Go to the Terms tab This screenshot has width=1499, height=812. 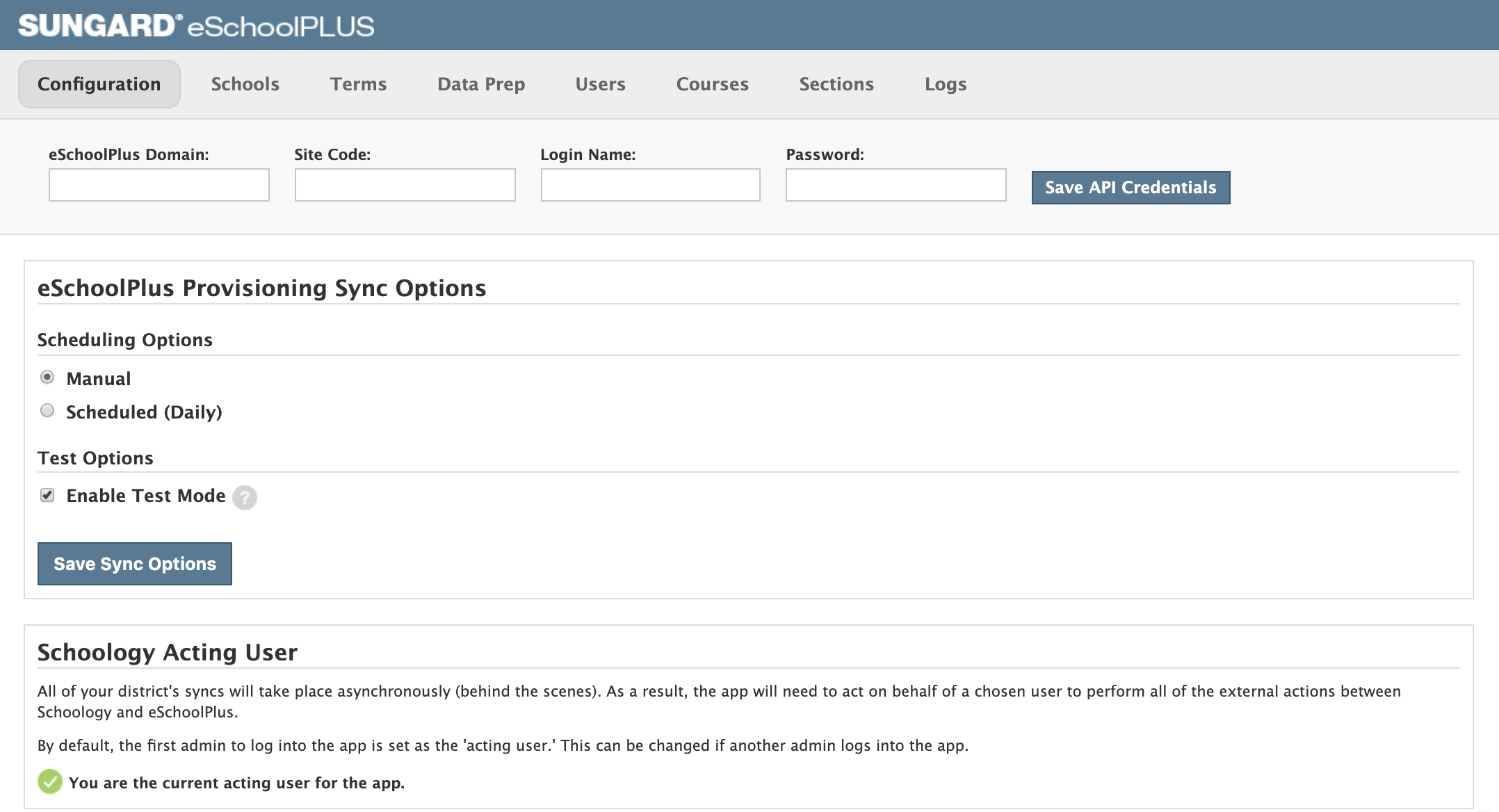(x=358, y=84)
